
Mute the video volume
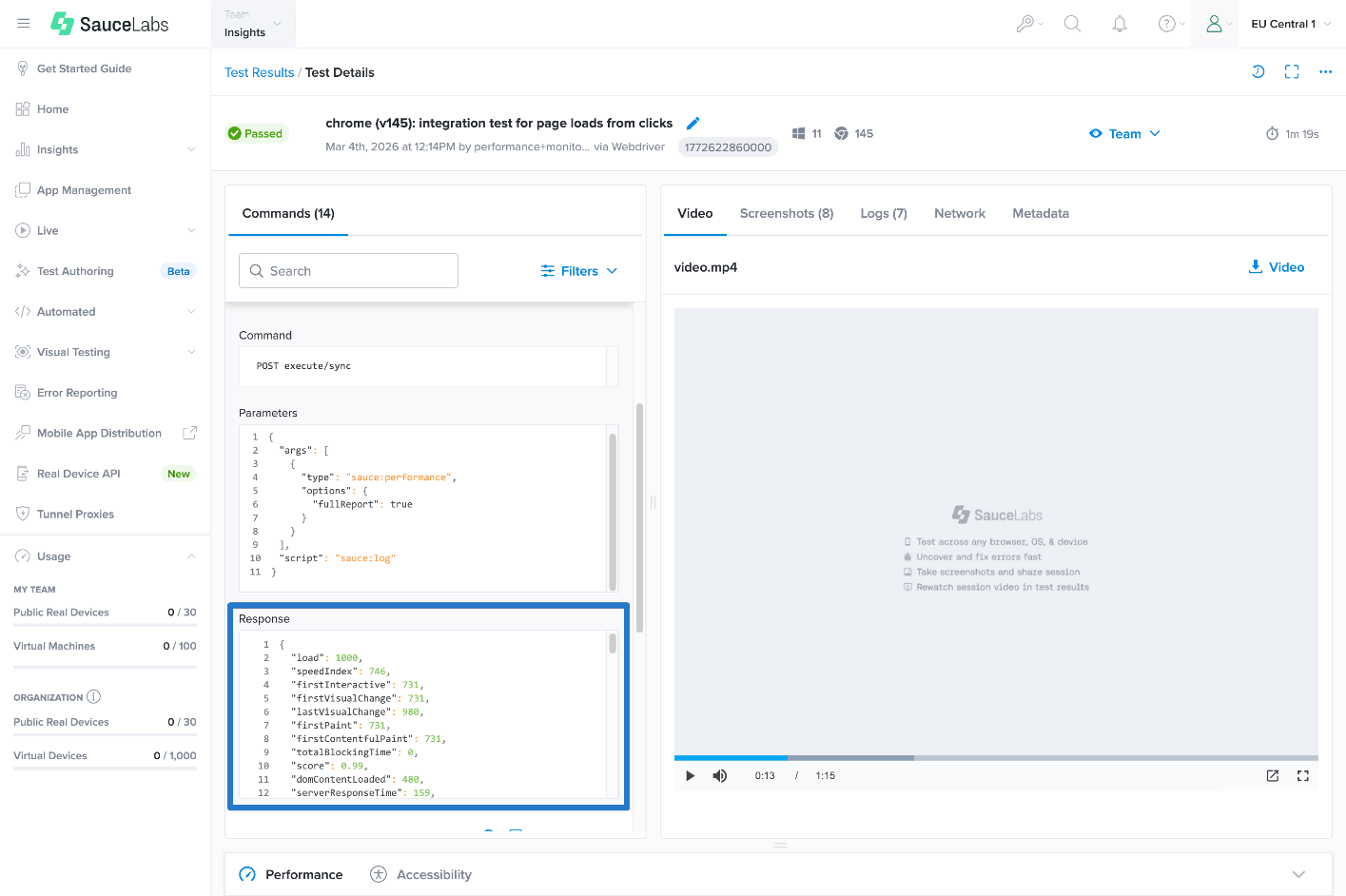pyautogui.click(x=720, y=776)
